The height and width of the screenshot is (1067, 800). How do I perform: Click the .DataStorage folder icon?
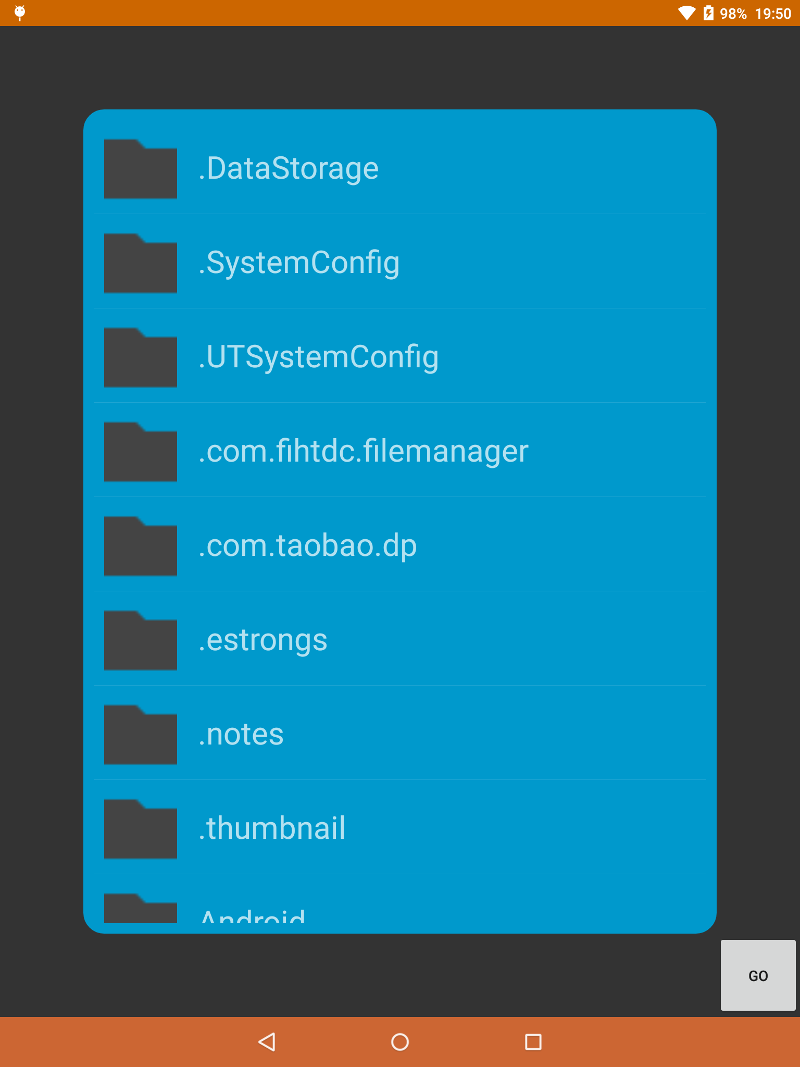(x=140, y=169)
